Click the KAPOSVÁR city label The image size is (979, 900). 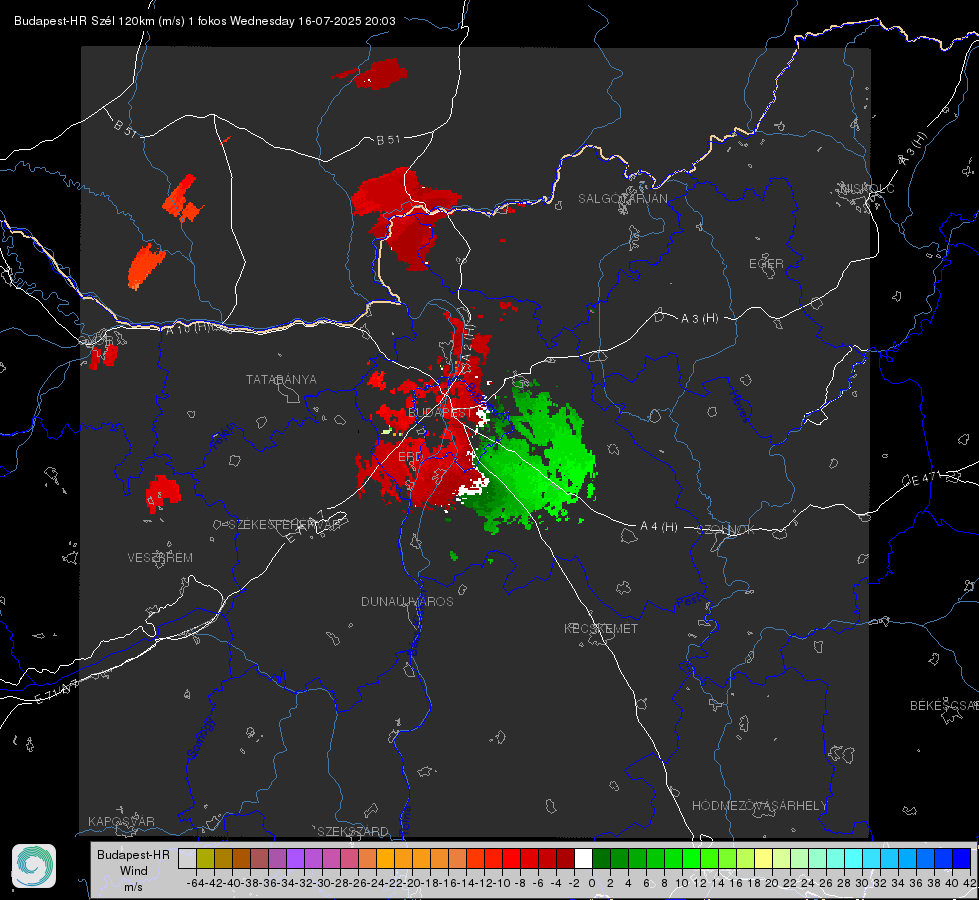121,821
